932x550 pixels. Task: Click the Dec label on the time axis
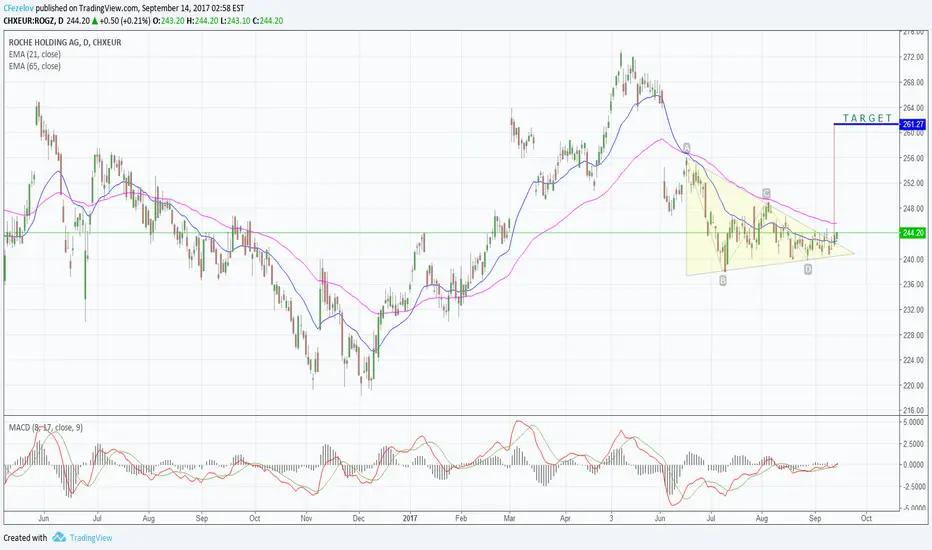coord(358,518)
